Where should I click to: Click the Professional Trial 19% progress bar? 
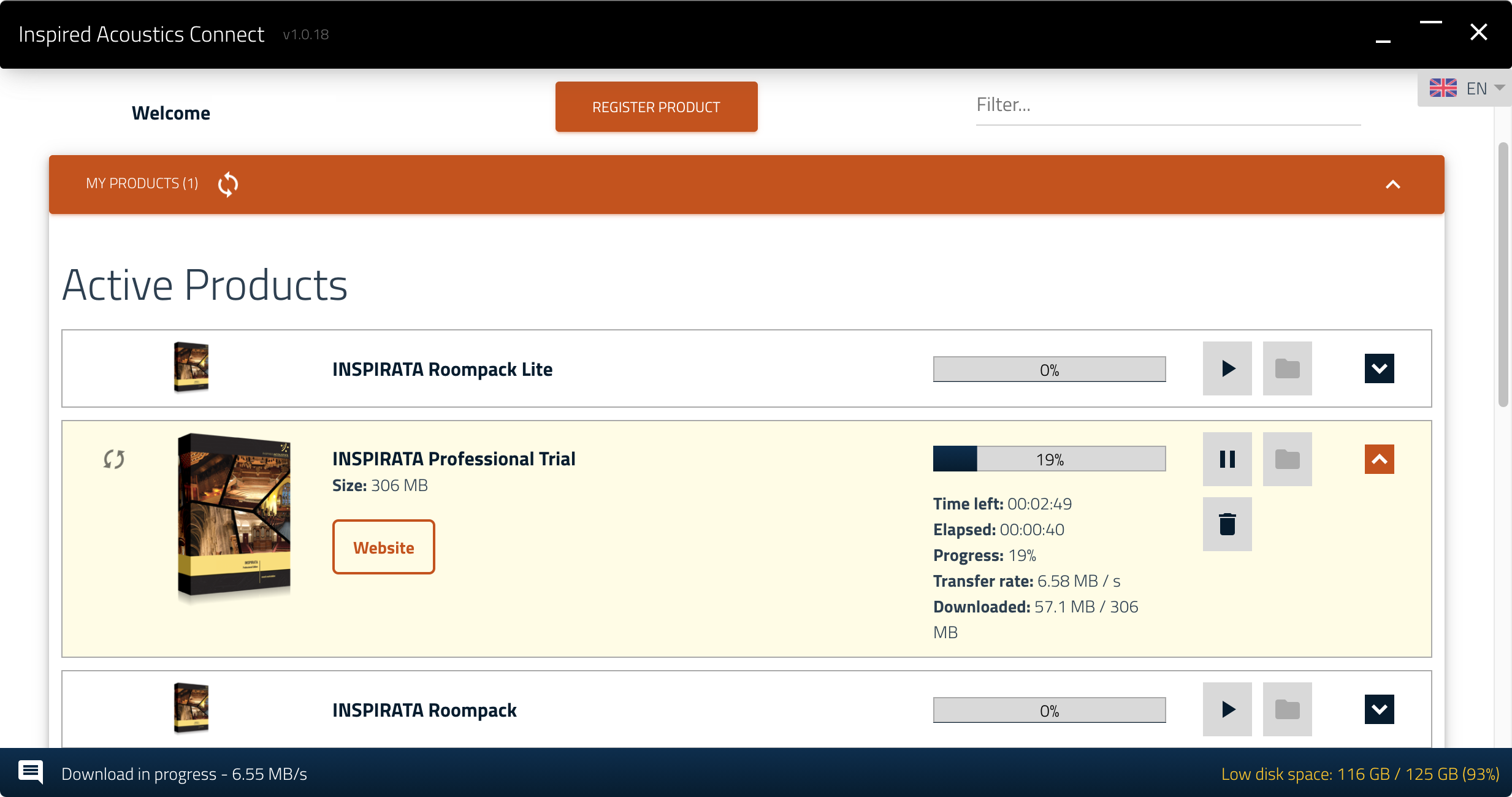(1050, 459)
